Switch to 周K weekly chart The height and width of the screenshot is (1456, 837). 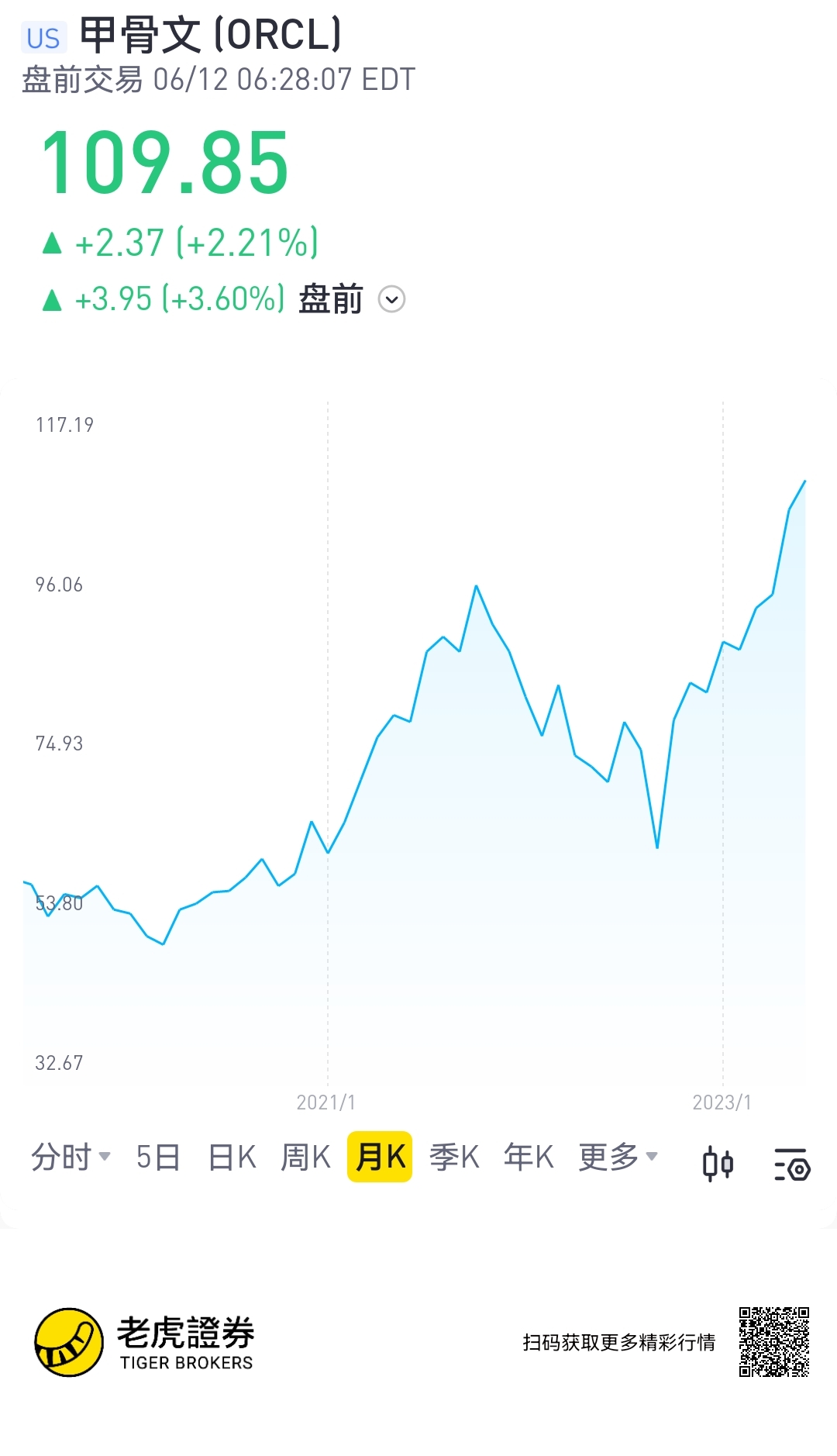(305, 1157)
